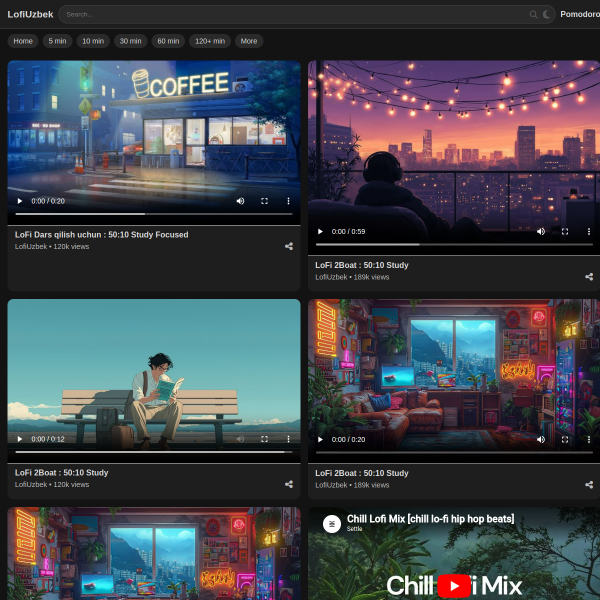Screen dimensions: 600x600
Task: Click the search magnifier icon
Action: pos(533,15)
